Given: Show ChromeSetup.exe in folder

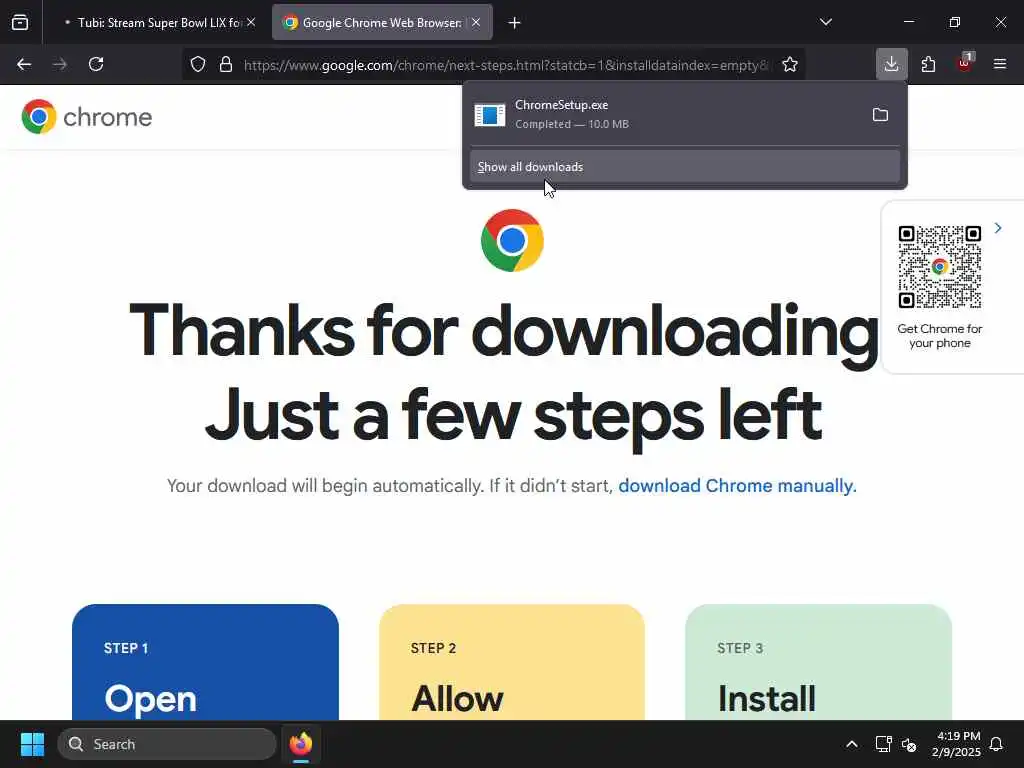Looking at the screenshot, I should [x=880, y=115].
